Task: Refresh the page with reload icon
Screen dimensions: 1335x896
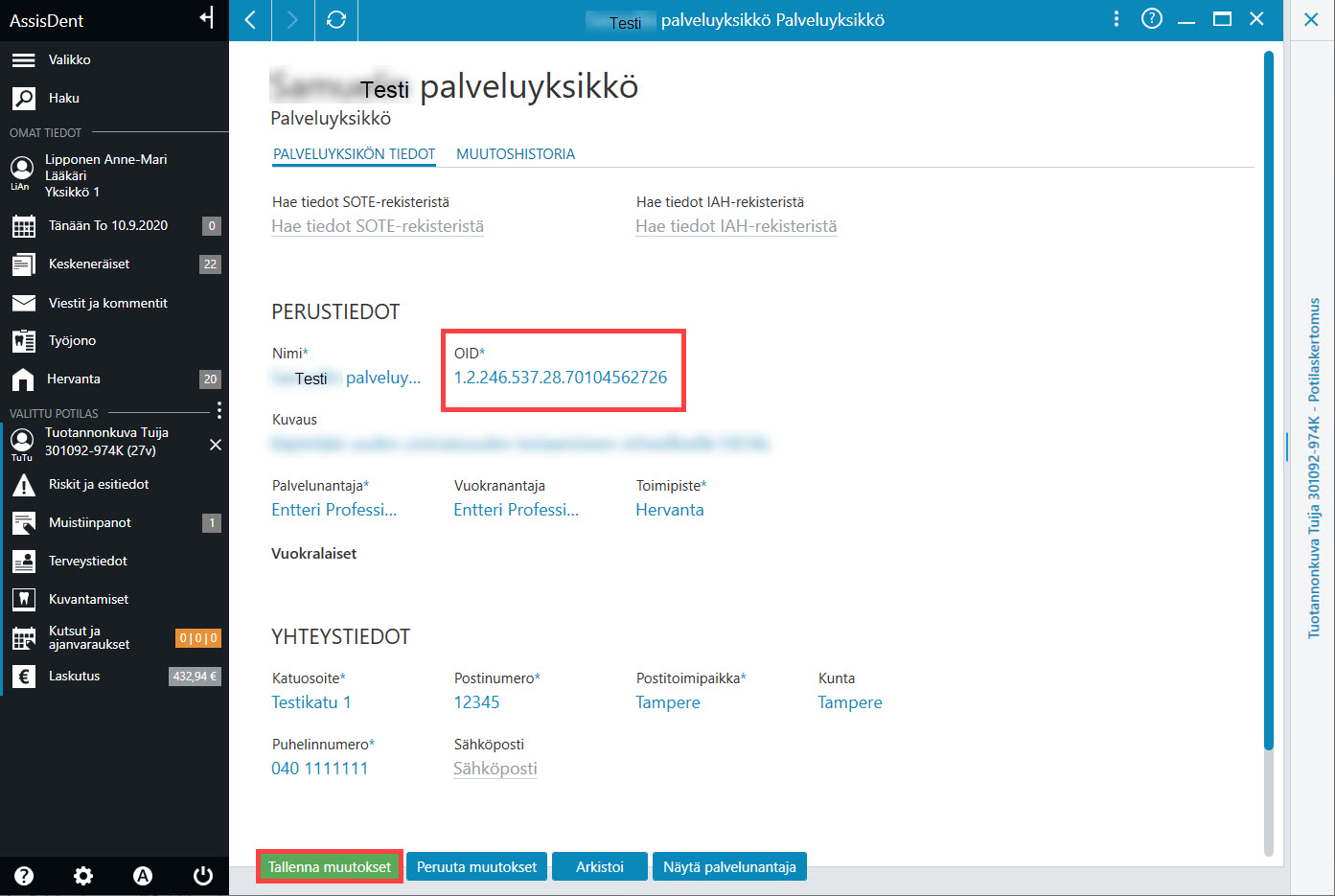Action: 336,19
